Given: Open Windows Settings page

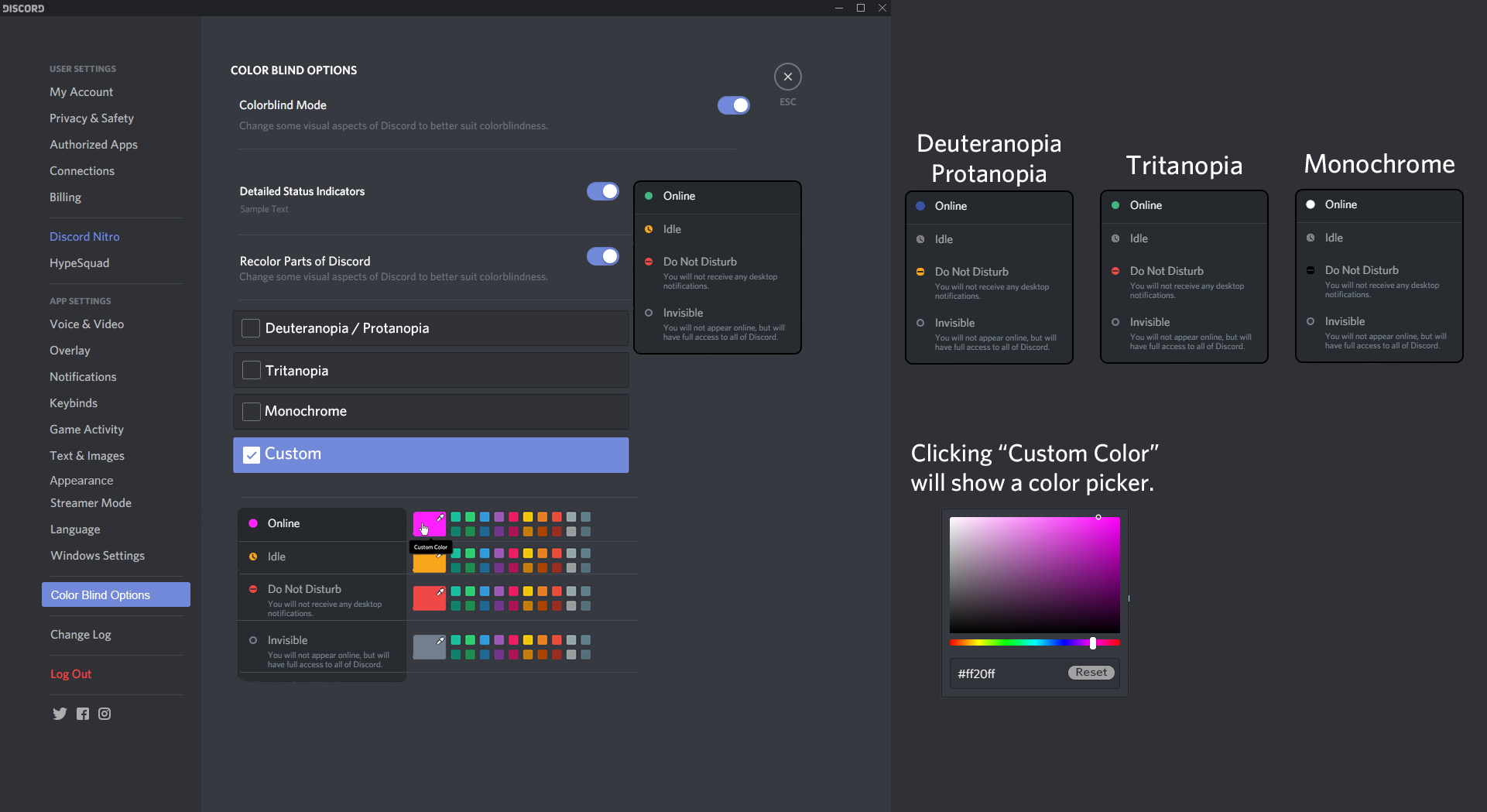Looking at the screenshot, I should click(98, 556).
